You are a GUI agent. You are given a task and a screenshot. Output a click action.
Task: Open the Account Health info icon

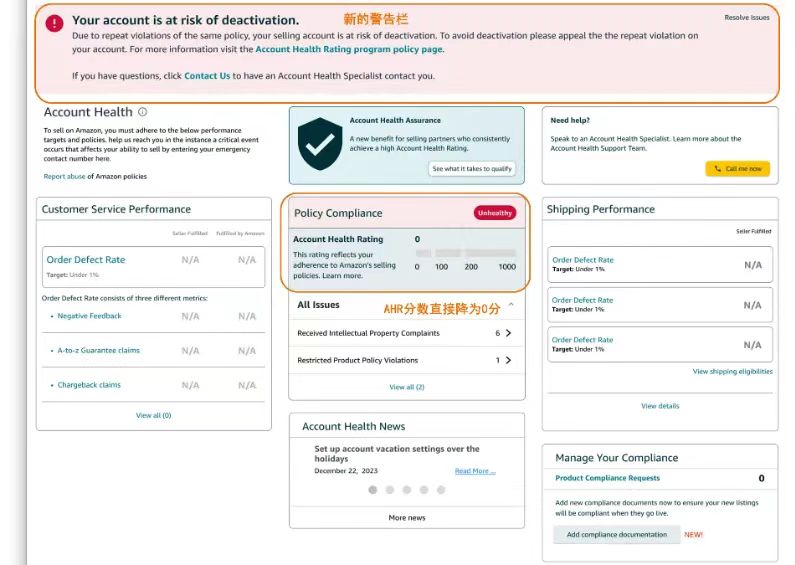143,112
